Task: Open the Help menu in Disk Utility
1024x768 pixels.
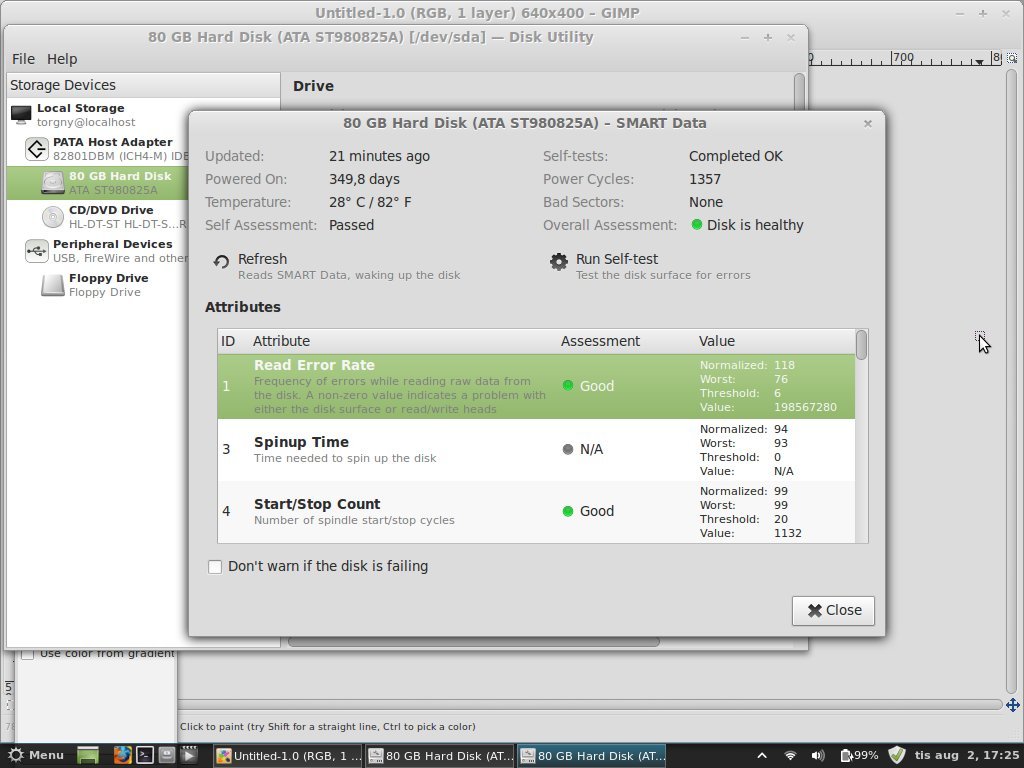Action: tap(62, 59)
